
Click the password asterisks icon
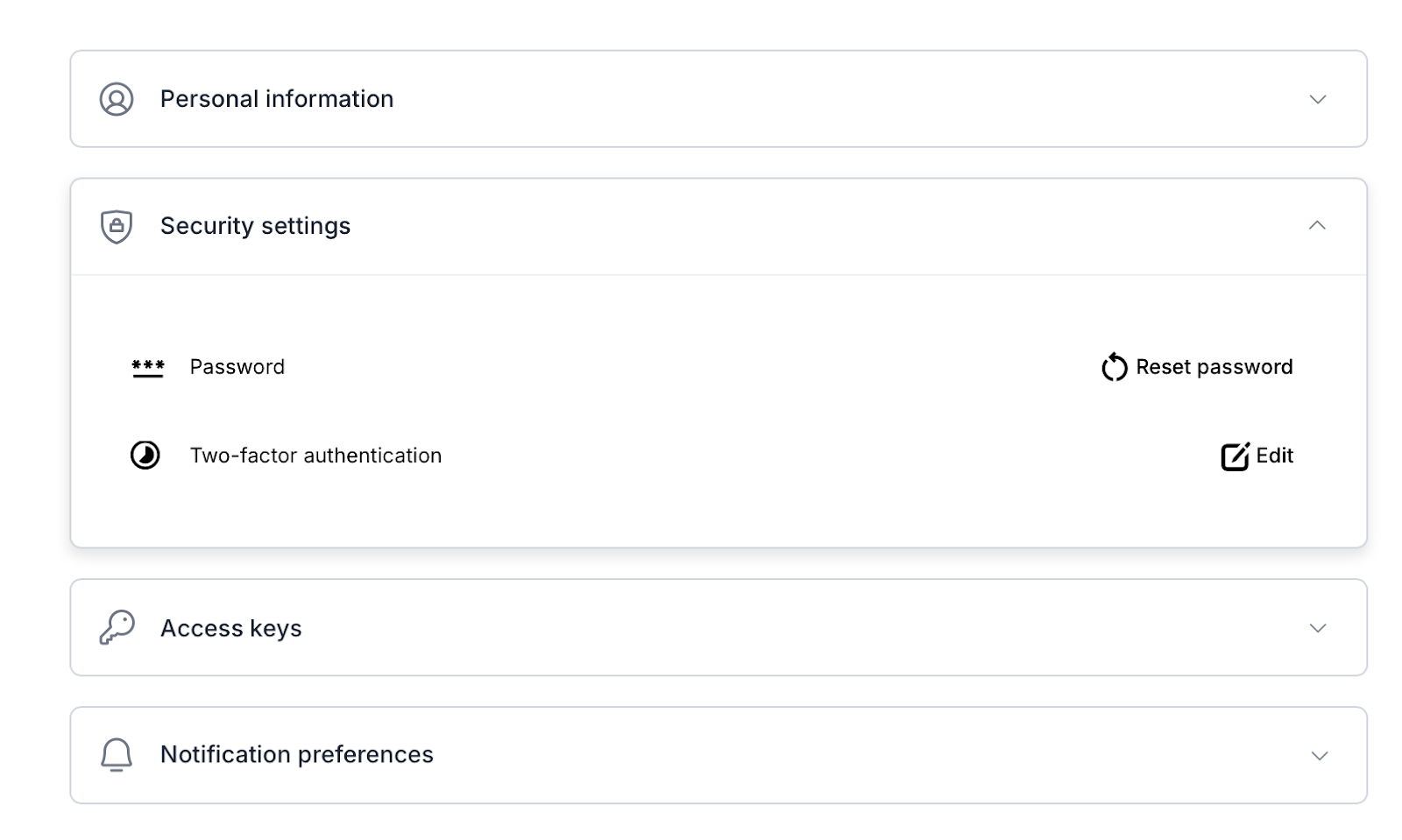[148, 368]
